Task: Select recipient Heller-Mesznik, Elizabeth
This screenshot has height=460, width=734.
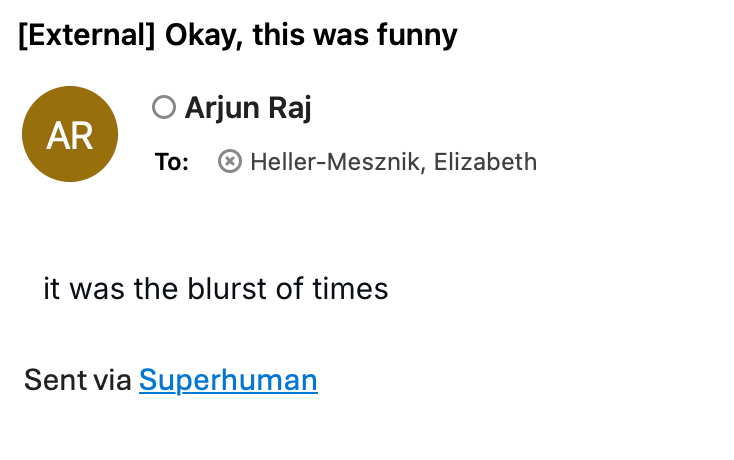Action: (393, 162)
